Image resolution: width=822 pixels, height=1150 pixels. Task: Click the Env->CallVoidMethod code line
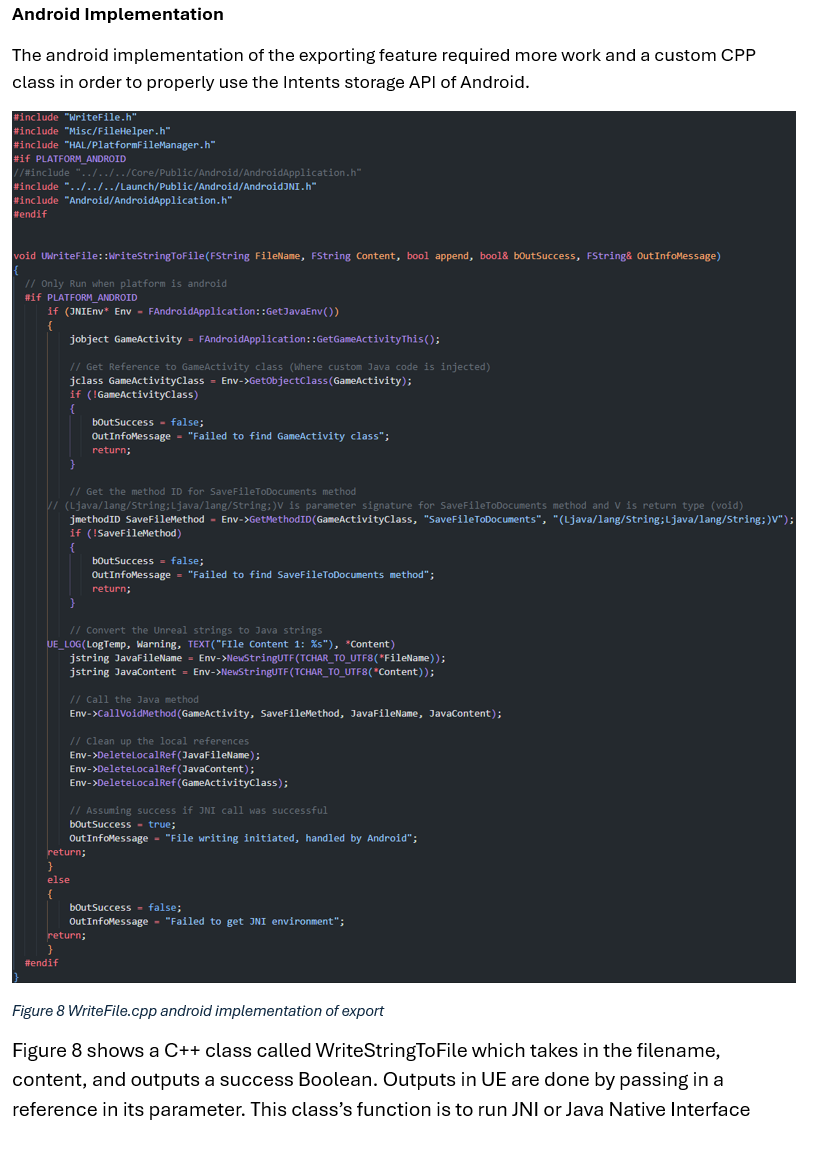[x=286, y=714]
